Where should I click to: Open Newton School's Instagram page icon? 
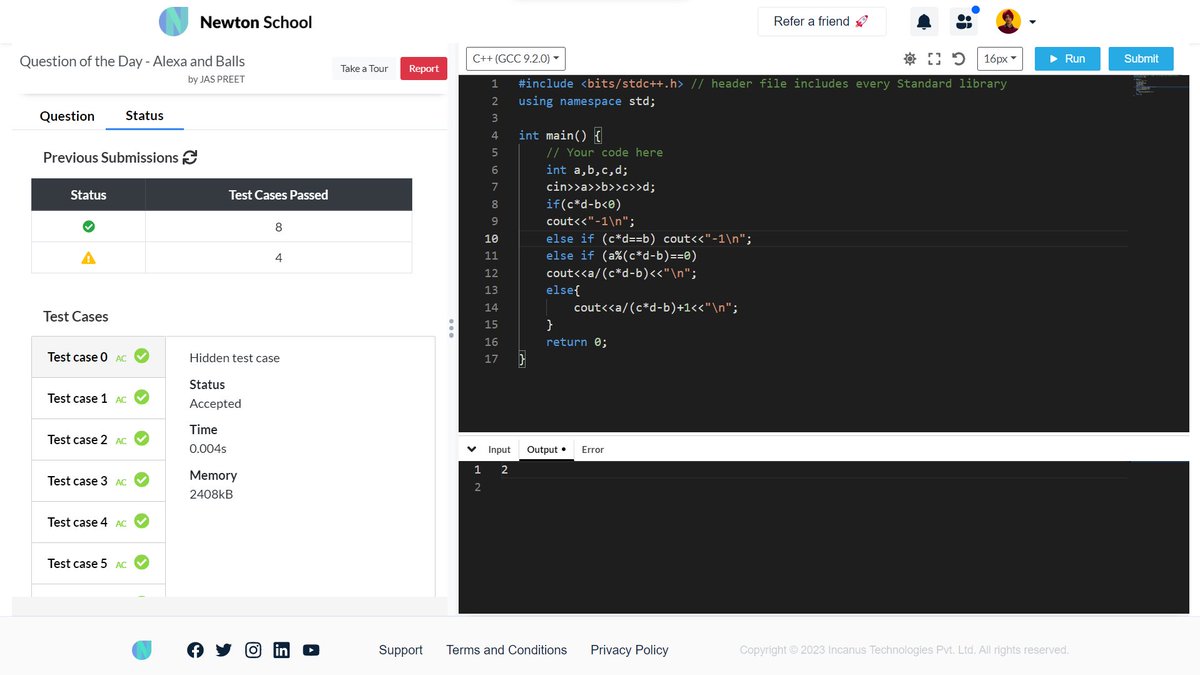click(x=253, y=649)
